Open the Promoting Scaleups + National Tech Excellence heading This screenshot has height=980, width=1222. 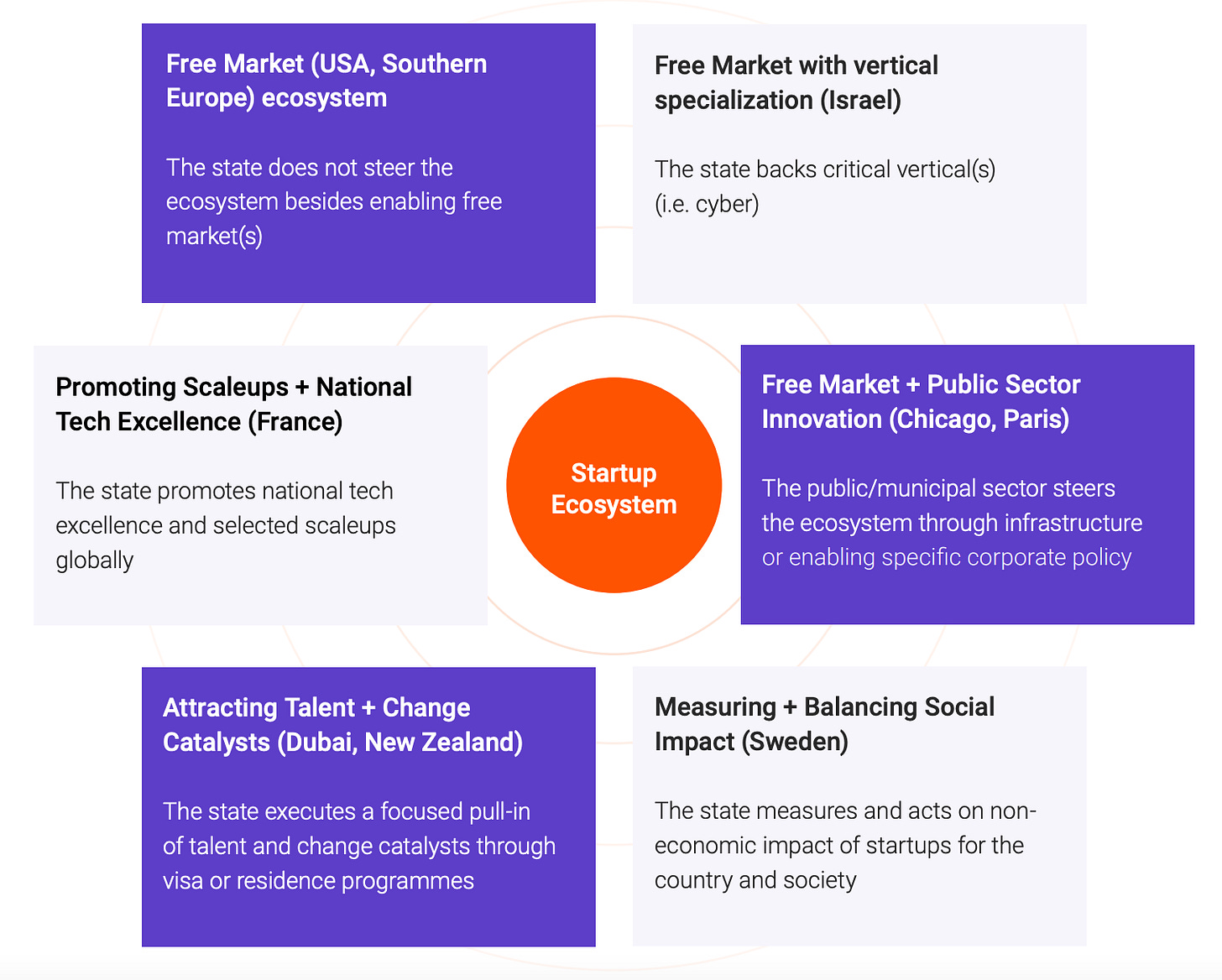(233, 404)
